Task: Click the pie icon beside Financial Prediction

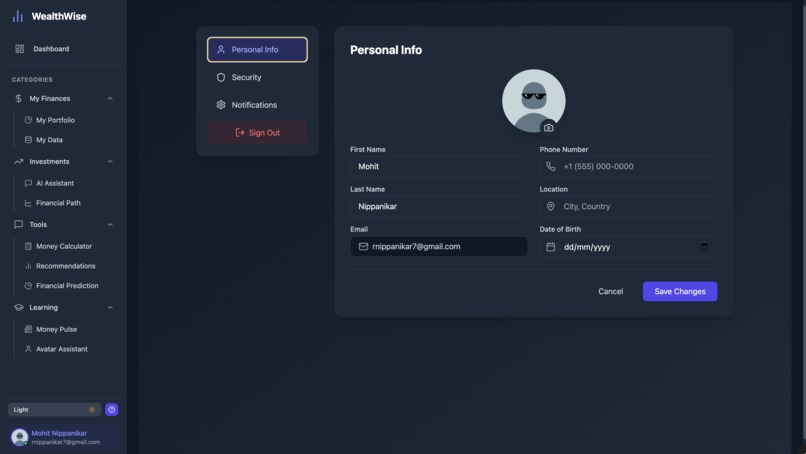Action: pos(28,285)
